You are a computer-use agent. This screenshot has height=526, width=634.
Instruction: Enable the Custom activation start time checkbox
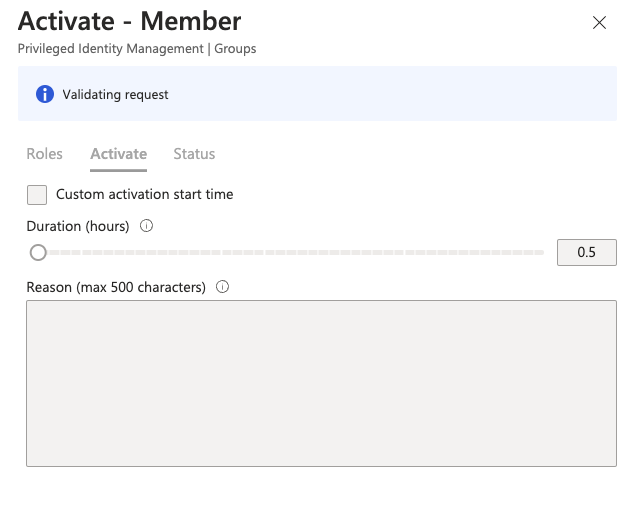[37, 195]
